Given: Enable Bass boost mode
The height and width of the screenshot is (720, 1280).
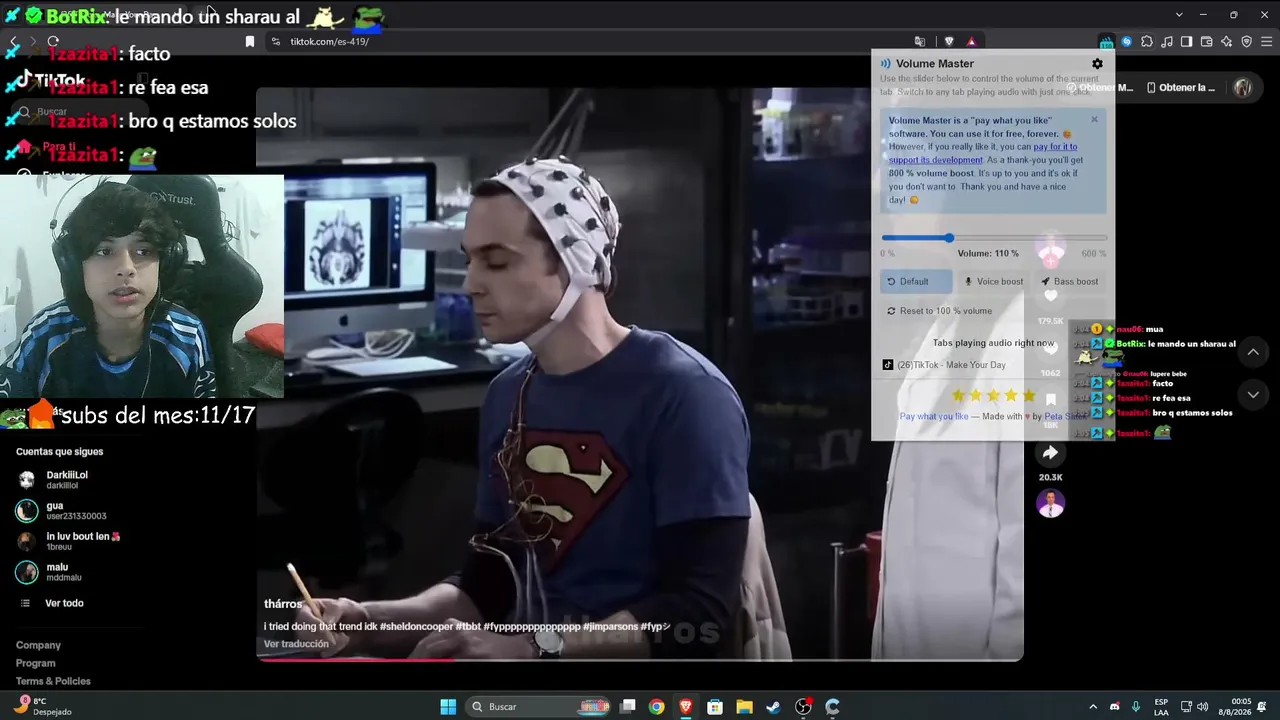Looking at the screenshot, I should pyautogui.click(x=1069, y=281).
